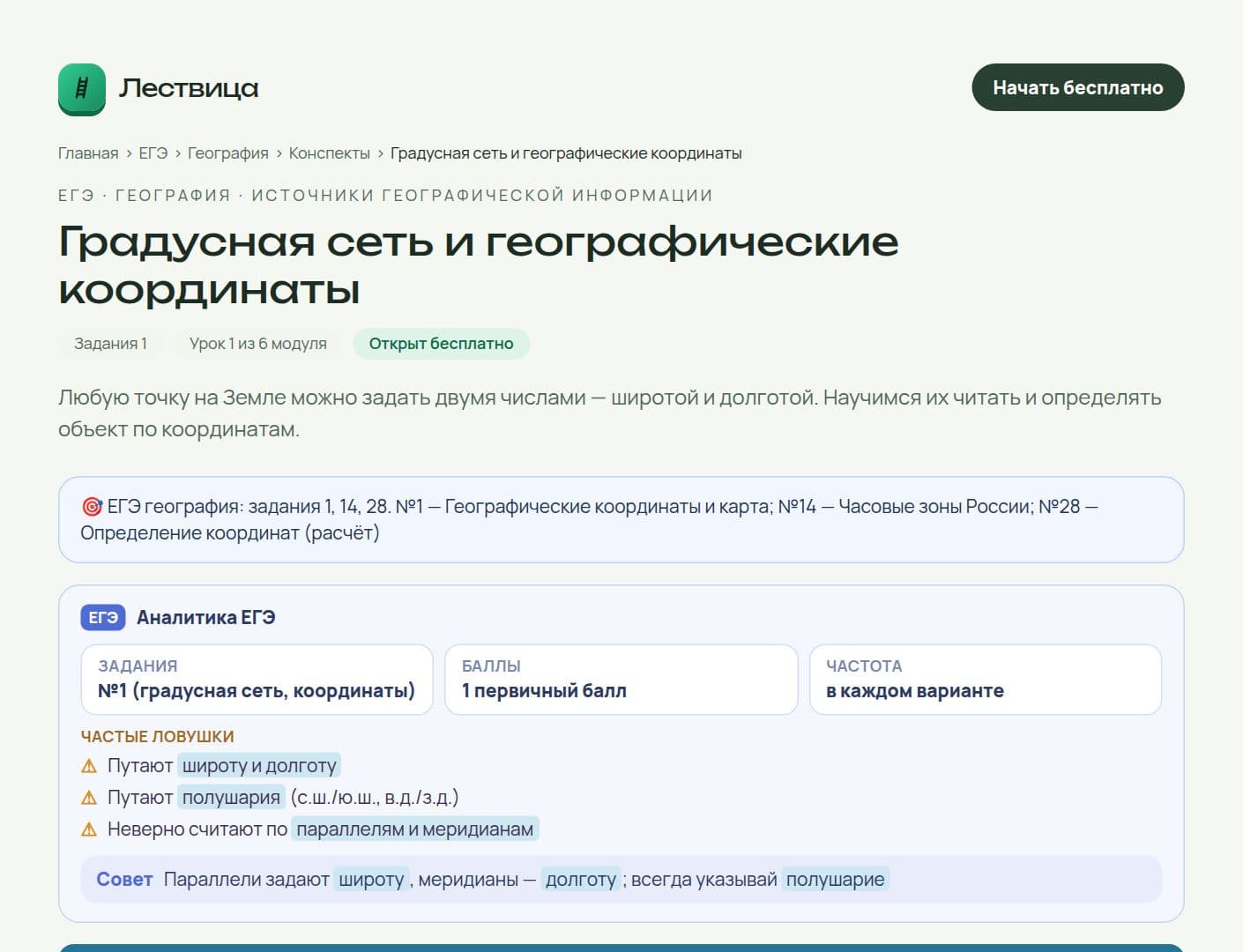Click highlighted 'полушарие' at the tip's end
This screenshot has height=952, width=1243.
tap(835, 880)
